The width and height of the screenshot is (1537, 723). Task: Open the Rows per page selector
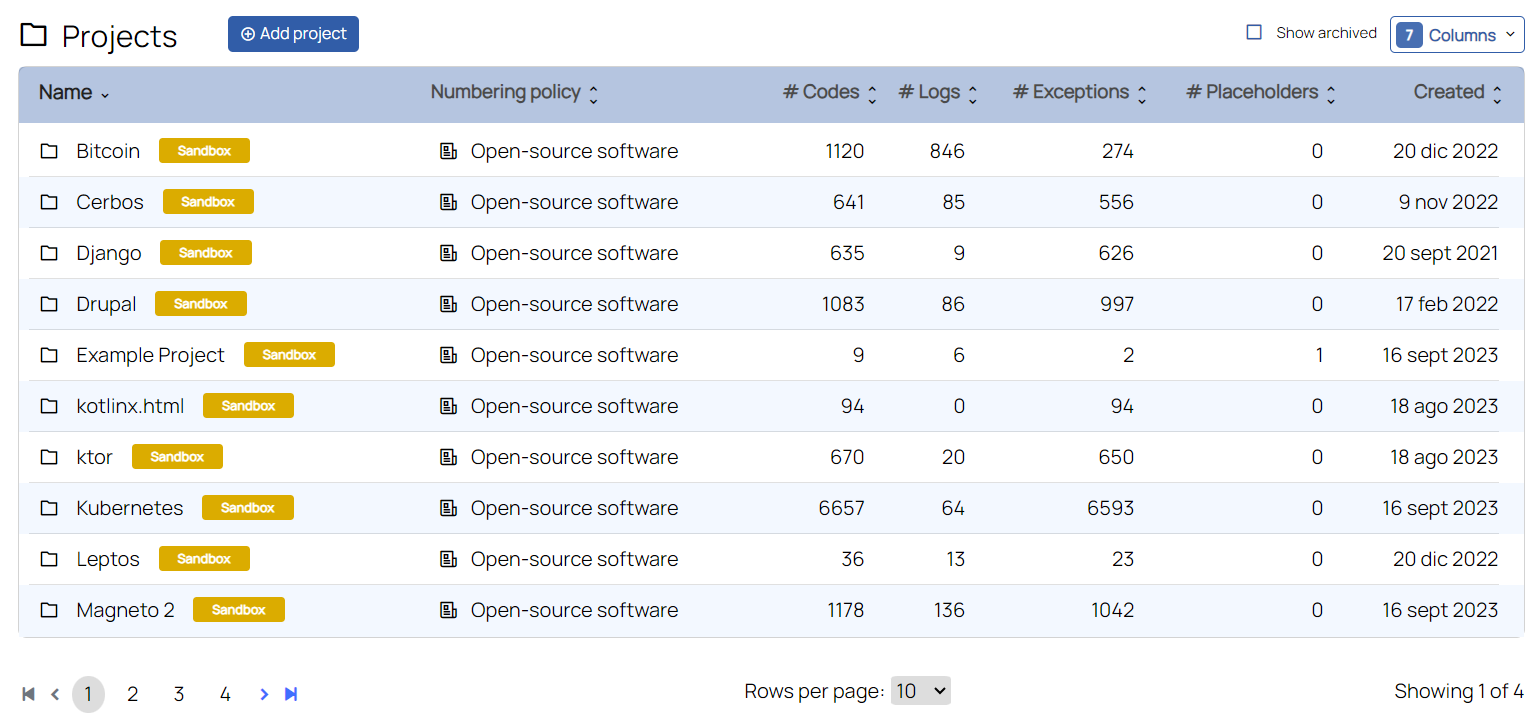pos(920,691)
